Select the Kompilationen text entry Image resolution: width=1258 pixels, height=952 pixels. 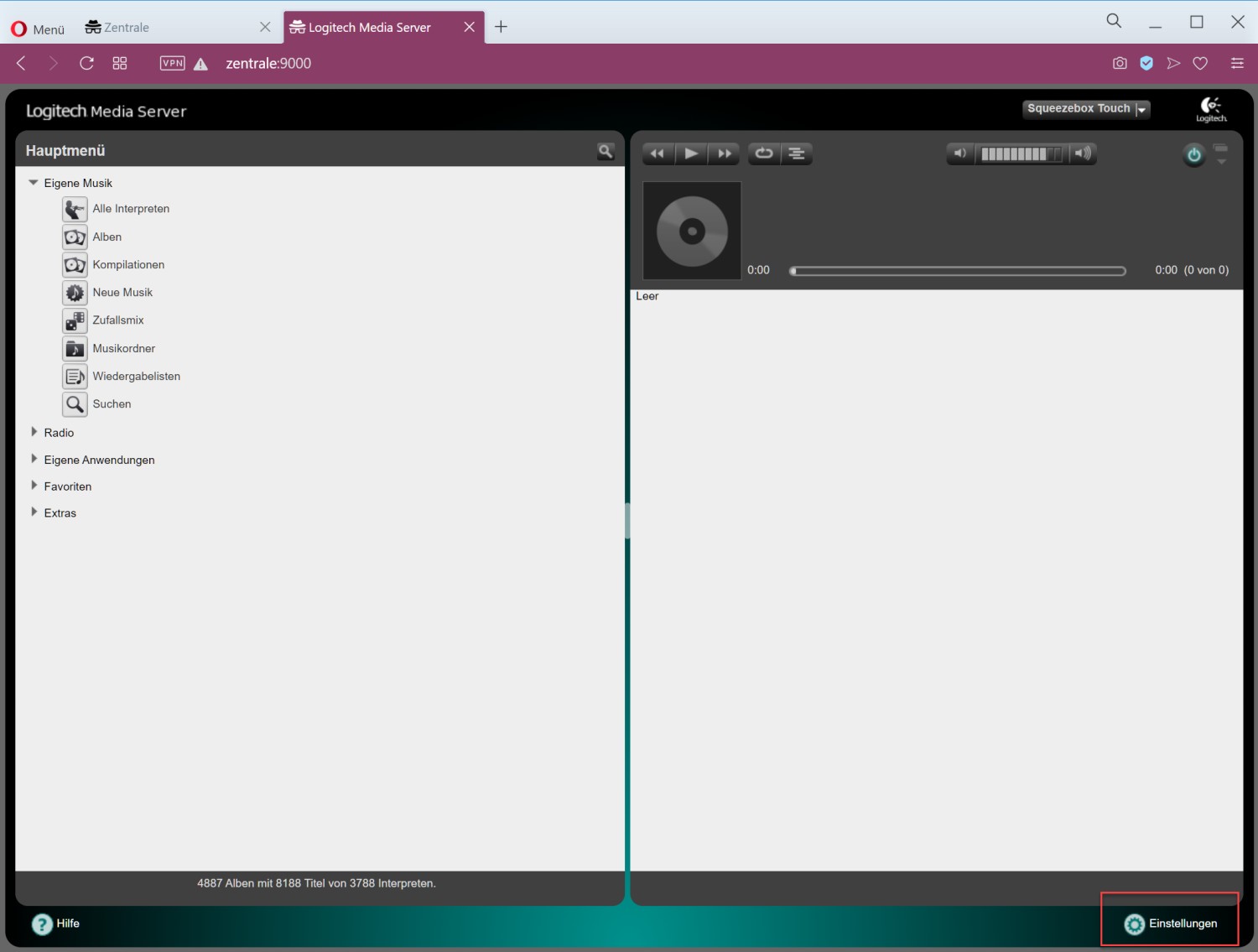pyautogui.click(x=128, y=265)
